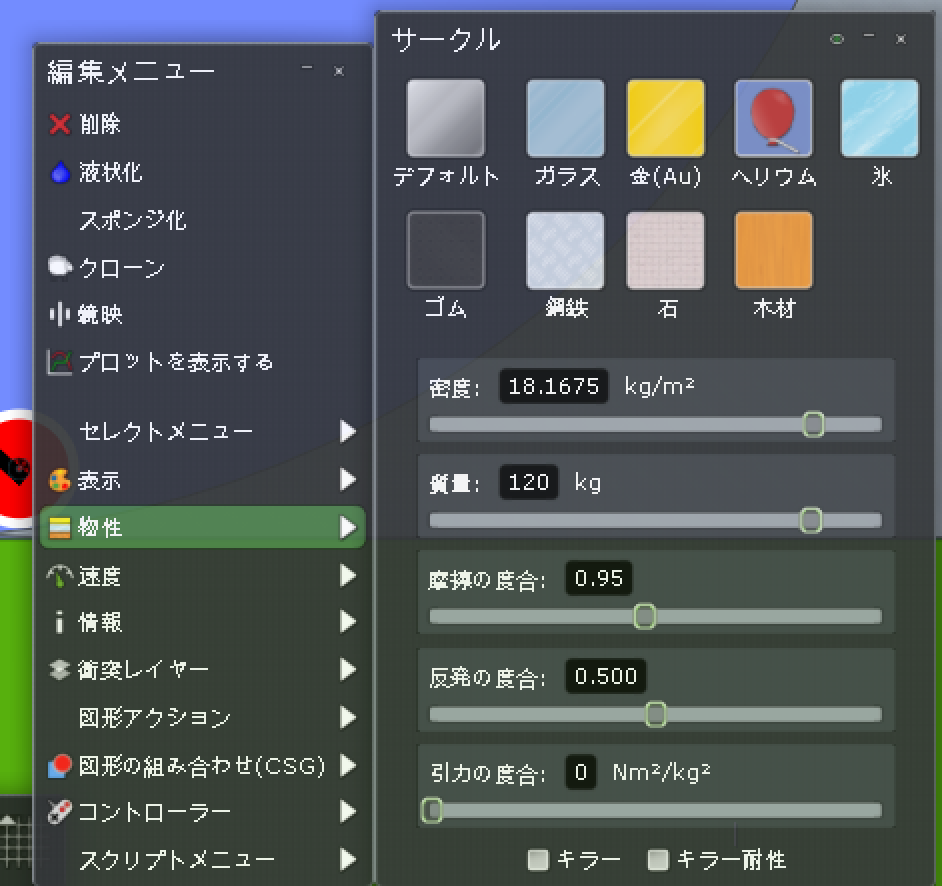Select the 石 stone material
Image resolution: width=942 pixels, height=886 pixels.
tap(665, 250)
